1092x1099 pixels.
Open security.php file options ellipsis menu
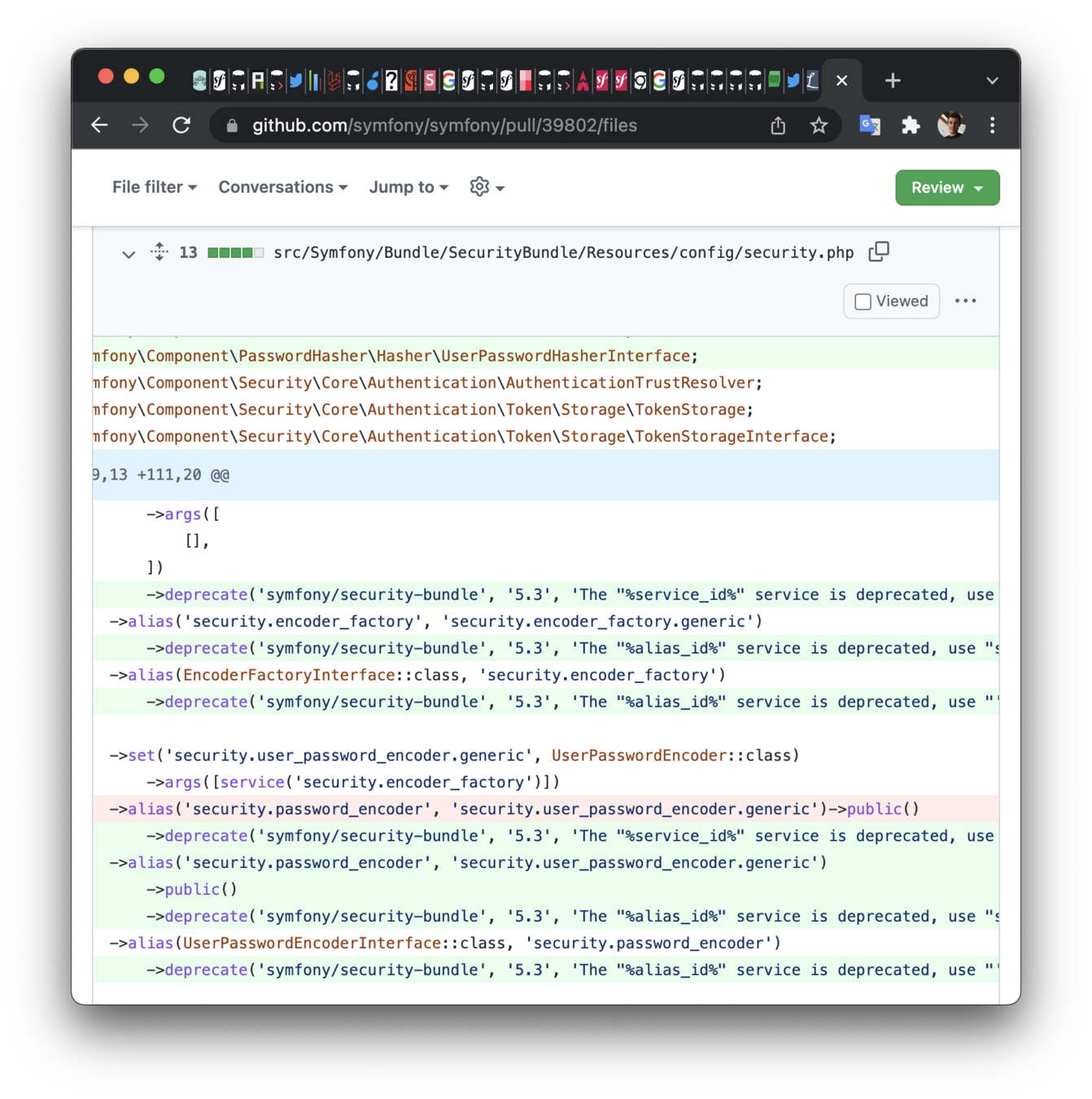[966, 301]
